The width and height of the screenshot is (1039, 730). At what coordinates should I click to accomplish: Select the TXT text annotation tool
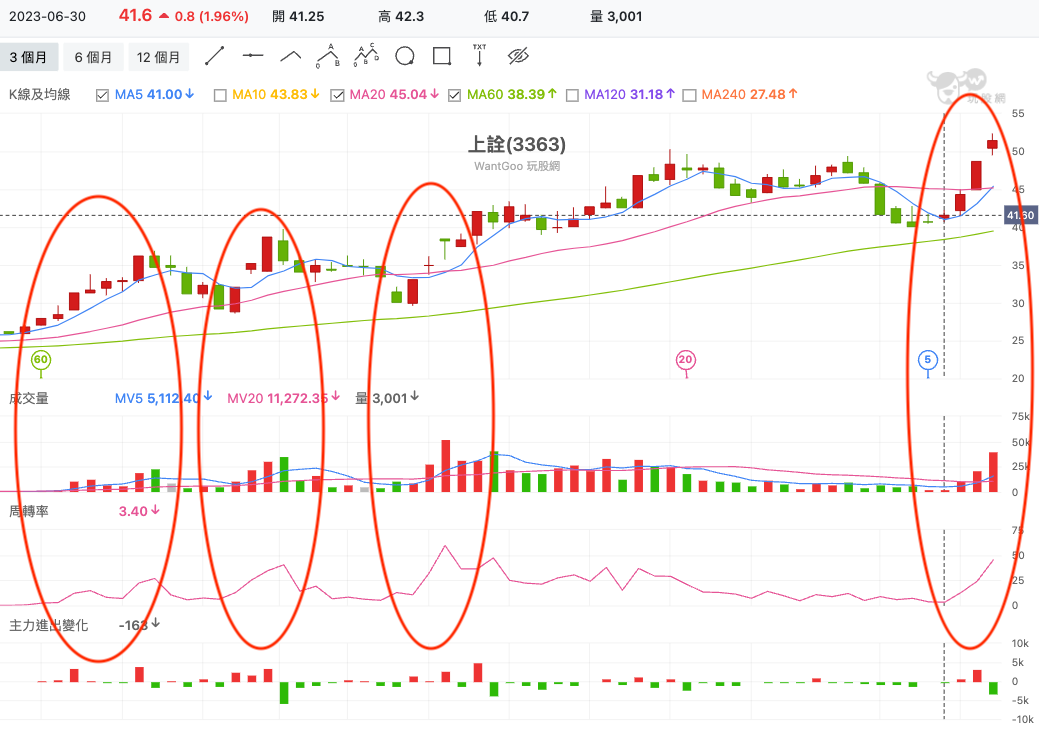click(479, 56)
